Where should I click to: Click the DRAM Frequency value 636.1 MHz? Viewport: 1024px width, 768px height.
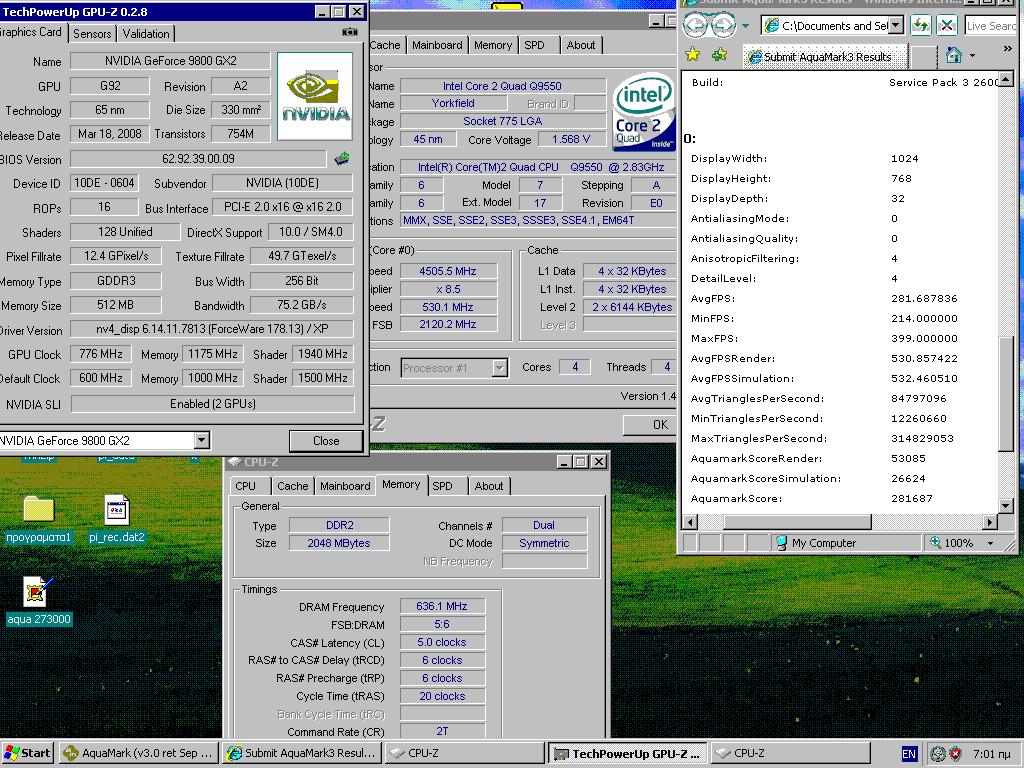click(442, 607)
